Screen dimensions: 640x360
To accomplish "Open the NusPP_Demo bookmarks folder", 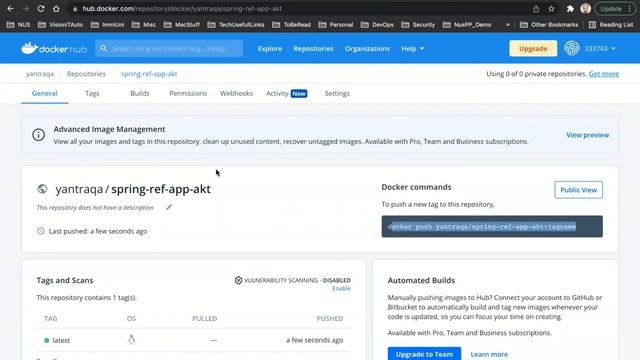I will (x=467, y=24).
